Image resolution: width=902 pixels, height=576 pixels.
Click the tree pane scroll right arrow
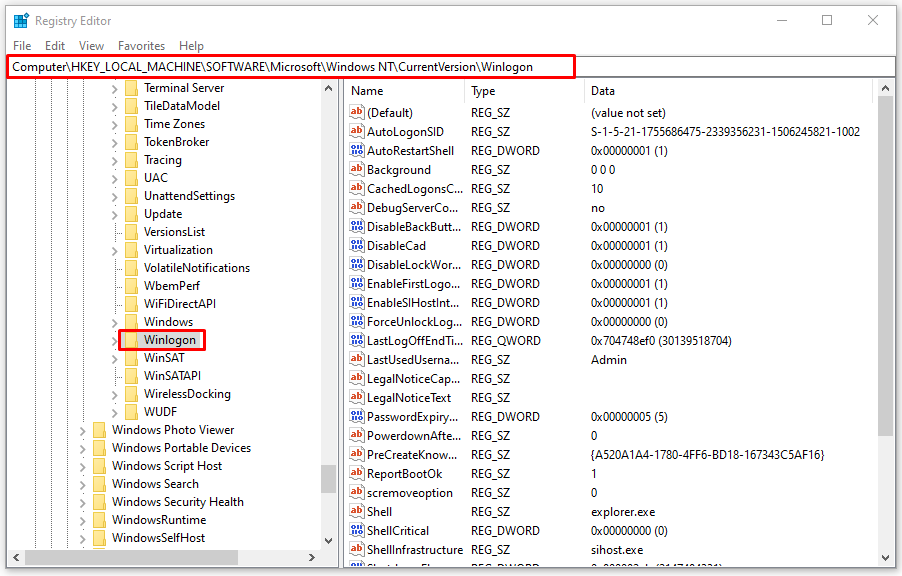click(x=311, y=557)
